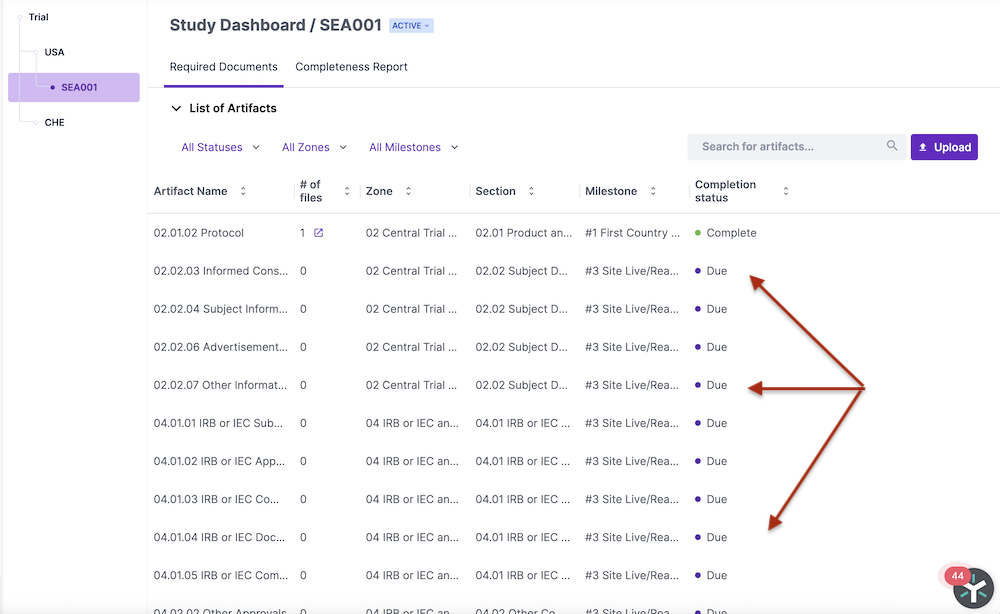1000x614 pixels.
Task: Click Milestone cell of 04.01.05 IRB row
Action: coord(632,575)
